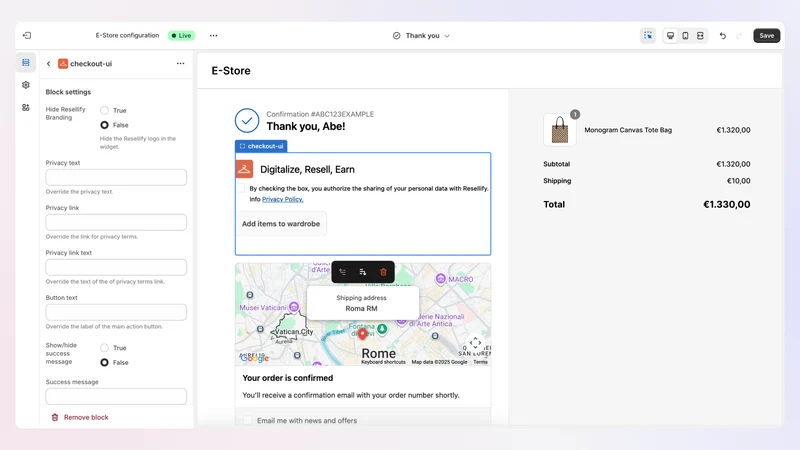
Task: Delete block via floating toolbar trash icon
Action: coord(383,272)
